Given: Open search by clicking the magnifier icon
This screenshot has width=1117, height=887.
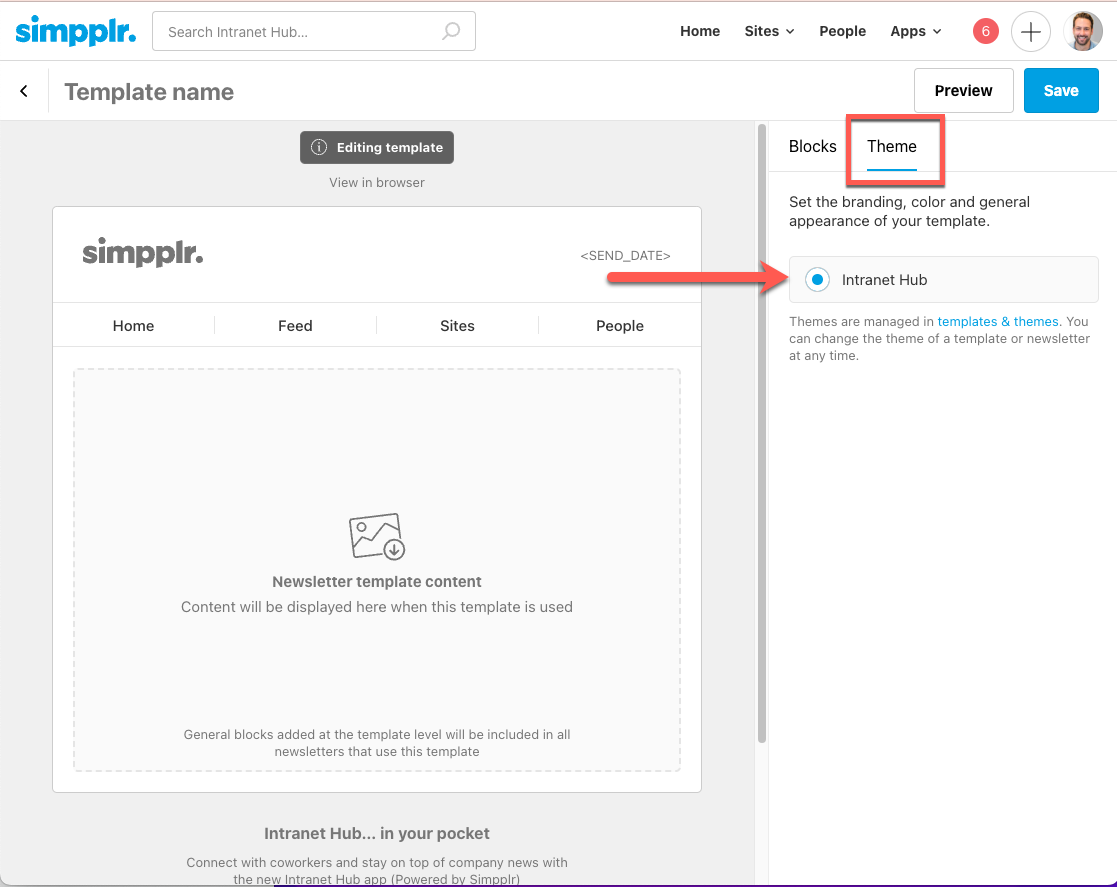Looking at the screenshot, I should 452,31.
